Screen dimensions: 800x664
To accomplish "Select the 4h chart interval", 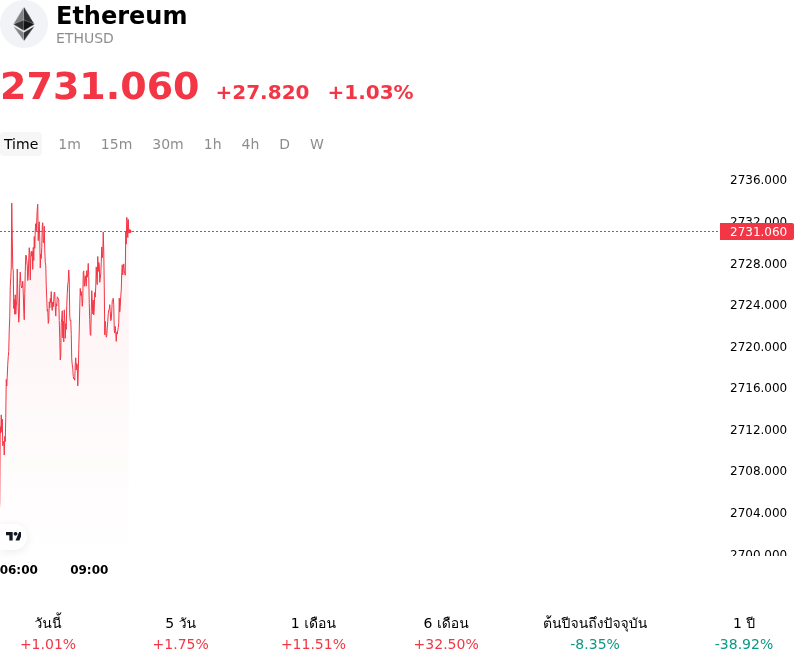I will (251, 144).
